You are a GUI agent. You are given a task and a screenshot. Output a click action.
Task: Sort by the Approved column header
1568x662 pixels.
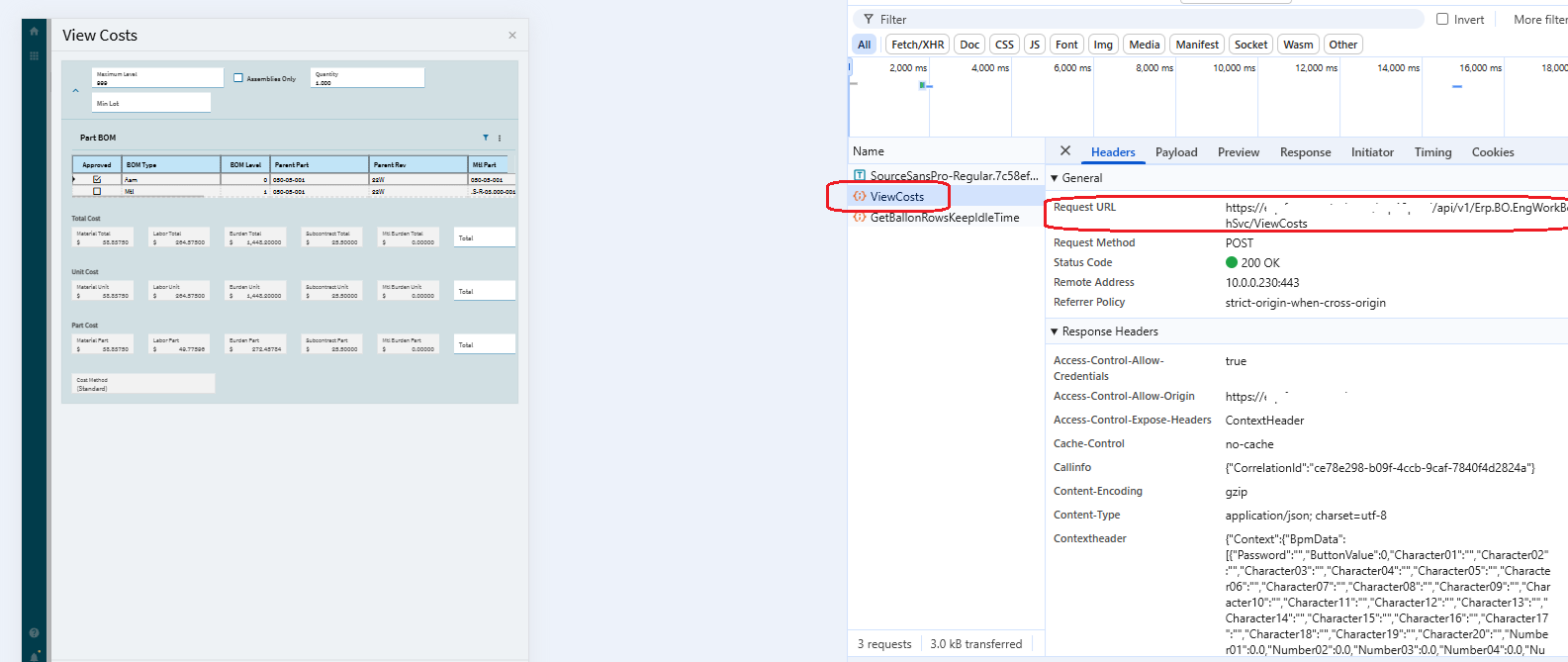coord(97,164)
